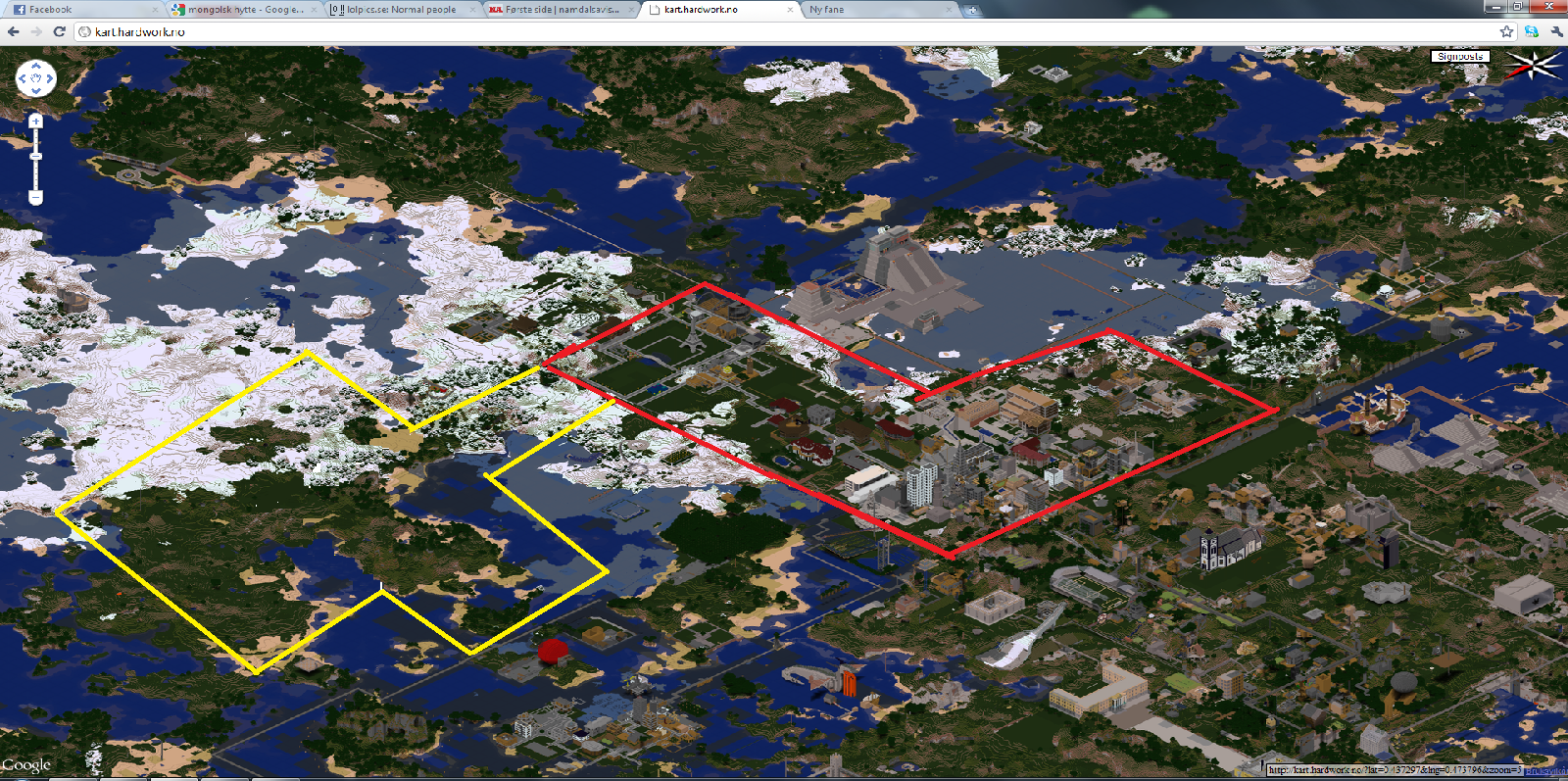Reload the current page
The height and width of the screenshot is (781, 1568).
pos(59,31)
